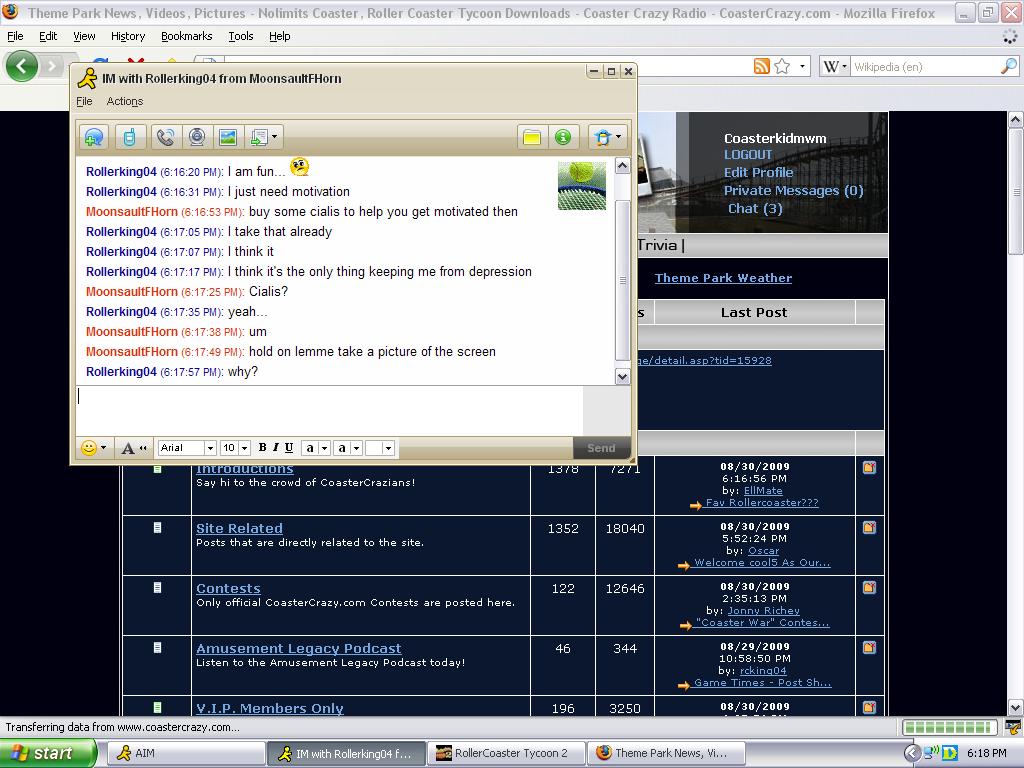Click the Send button in IM window

click(601, 448)
